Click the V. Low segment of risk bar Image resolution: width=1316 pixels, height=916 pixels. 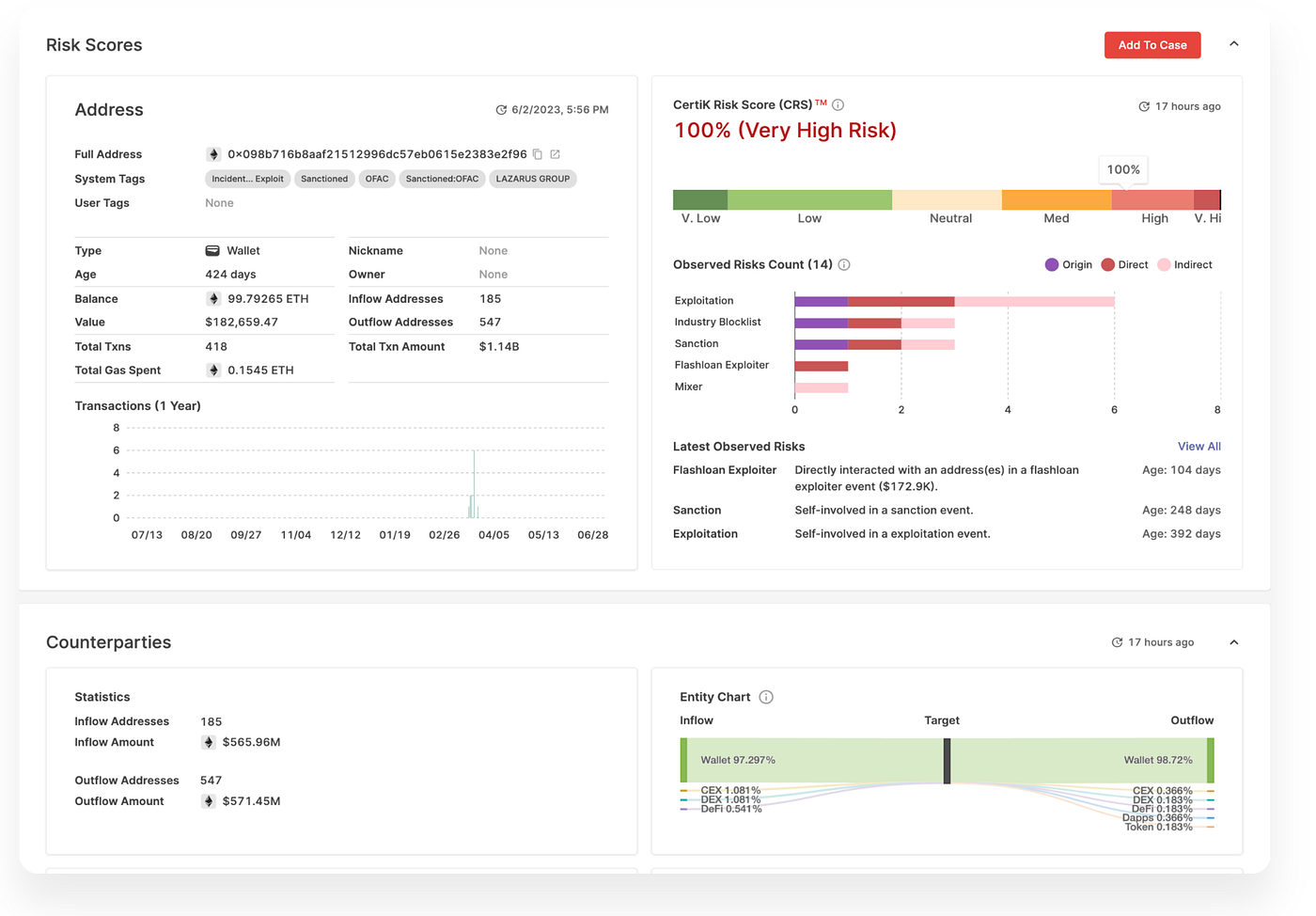(700, 199)
